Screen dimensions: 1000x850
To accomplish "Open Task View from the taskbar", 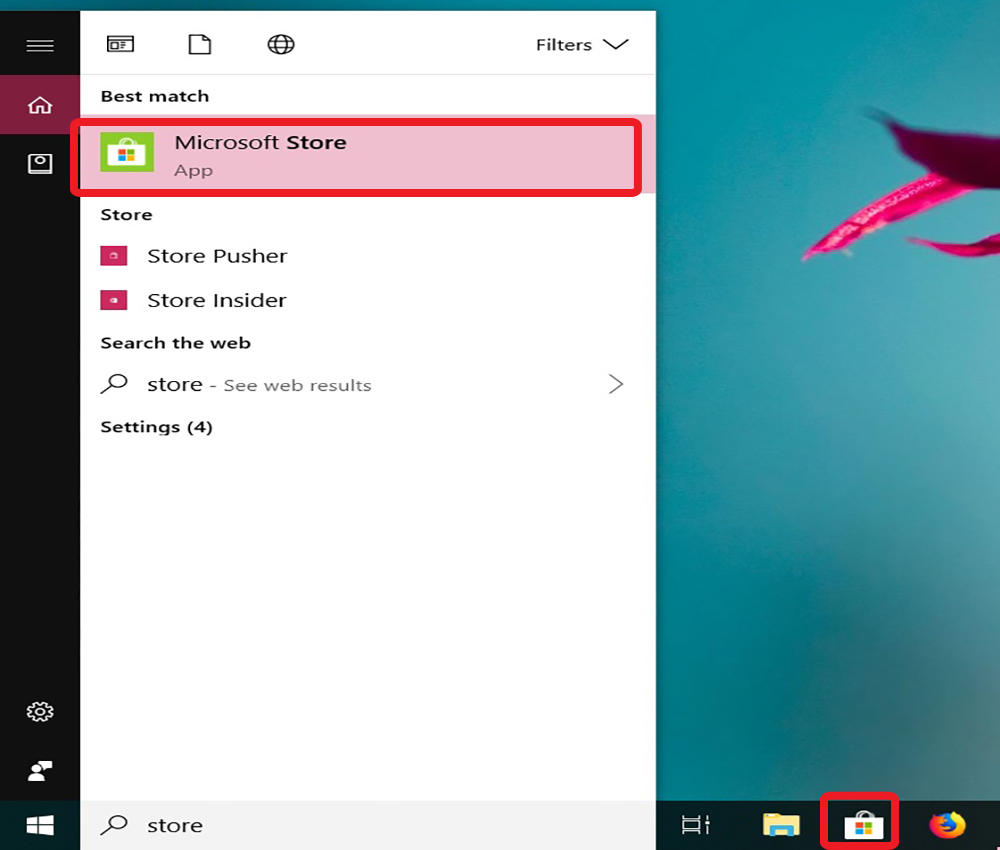I will pos(695,825).
